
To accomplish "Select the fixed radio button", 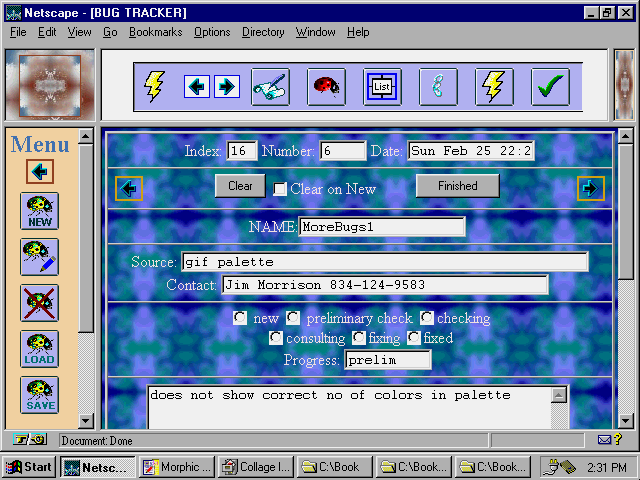I will click(x=414, y=338).
